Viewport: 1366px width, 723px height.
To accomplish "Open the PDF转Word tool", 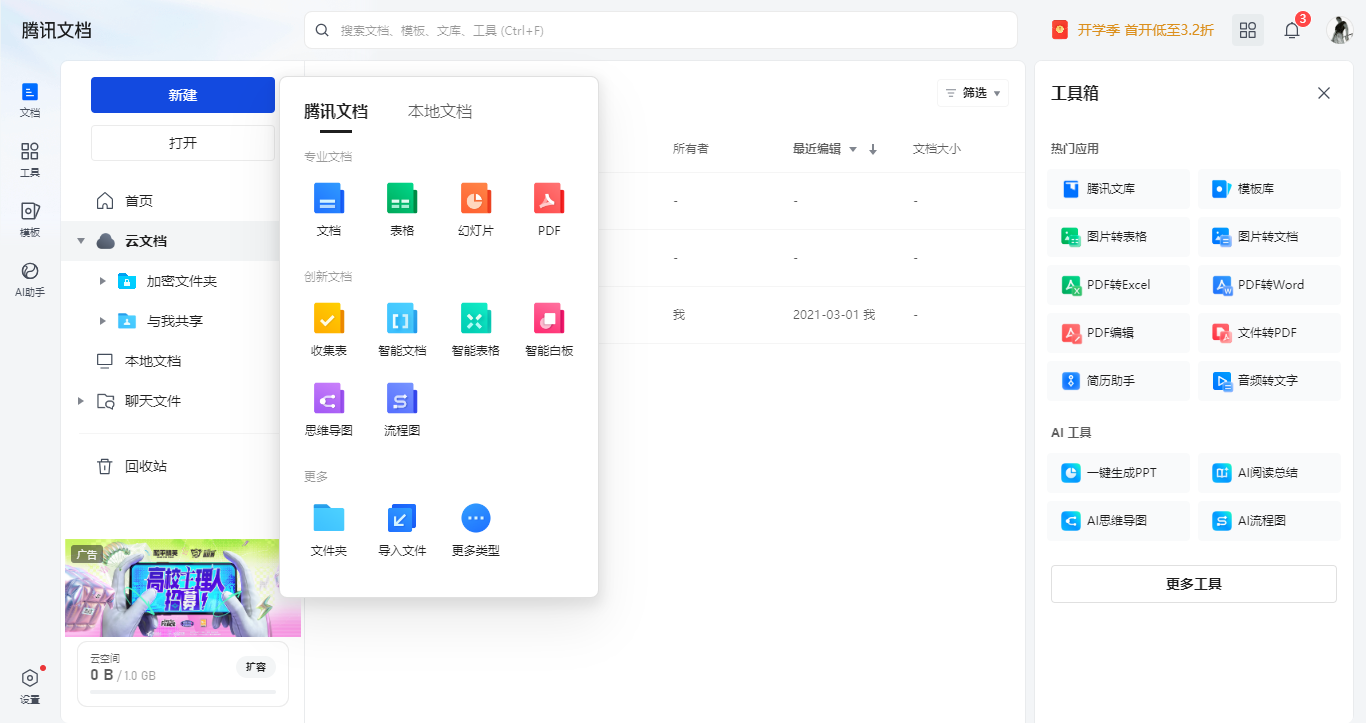I will click(x=1269, y=284).
